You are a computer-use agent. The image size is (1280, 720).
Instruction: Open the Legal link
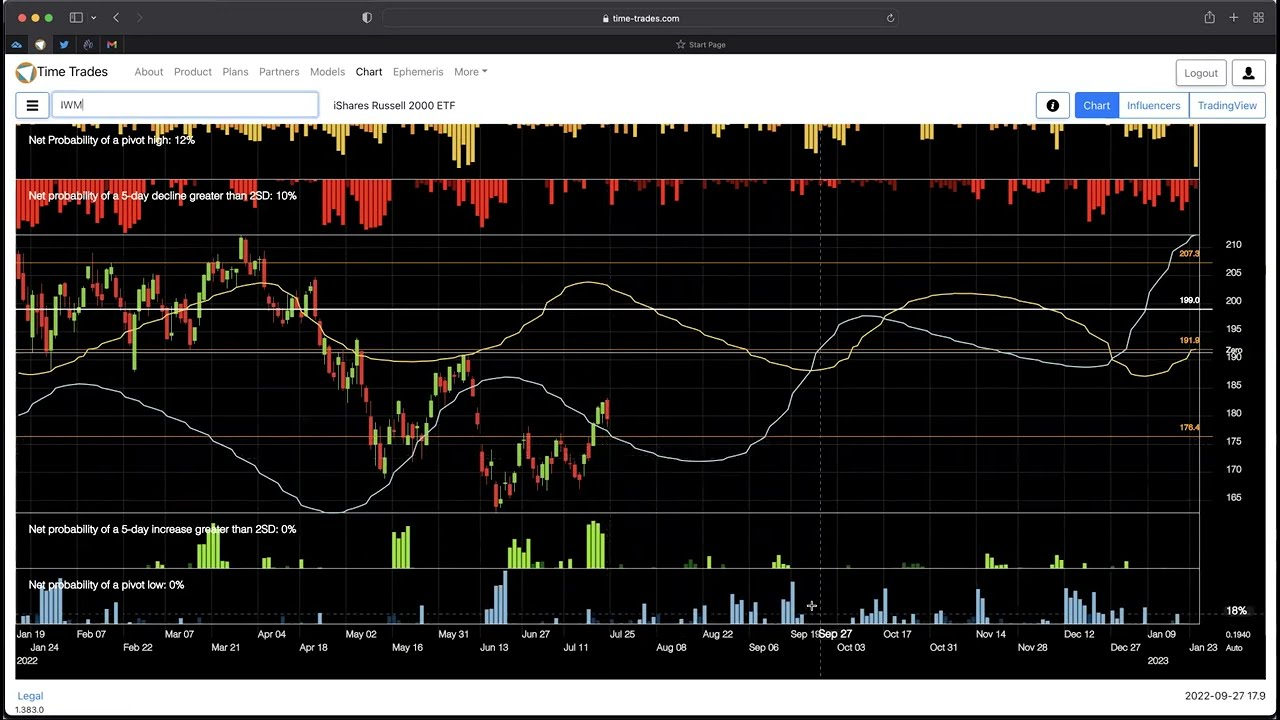pyautogui.click(x=30, y=696)
